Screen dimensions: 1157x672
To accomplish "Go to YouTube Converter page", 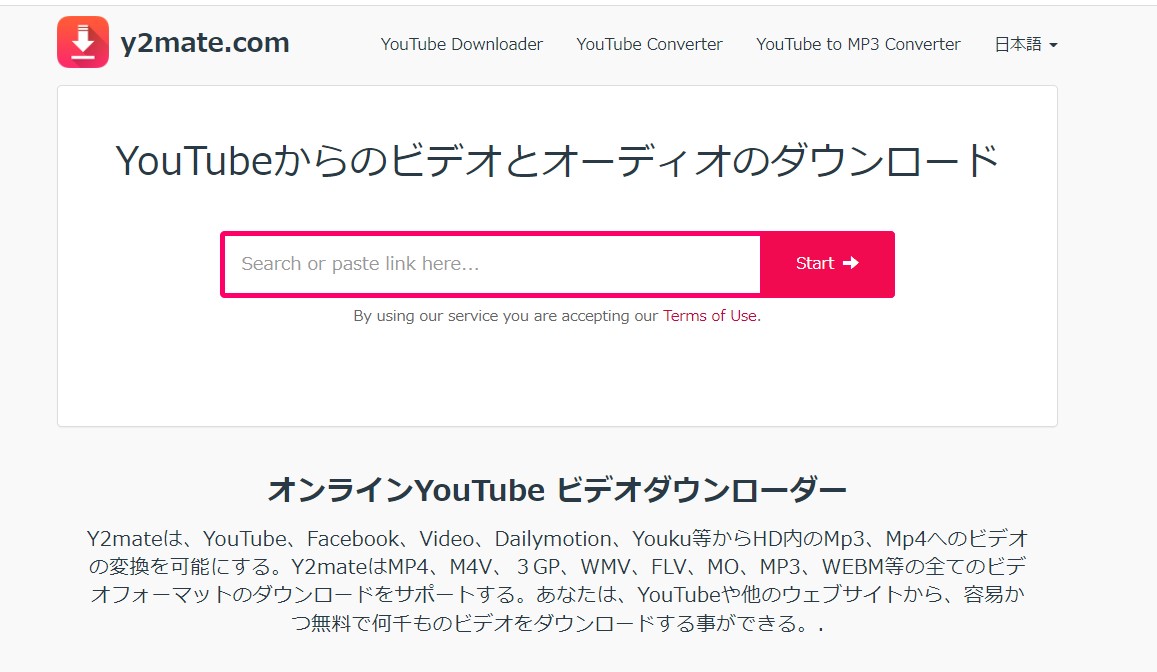I will coord(649,44).
